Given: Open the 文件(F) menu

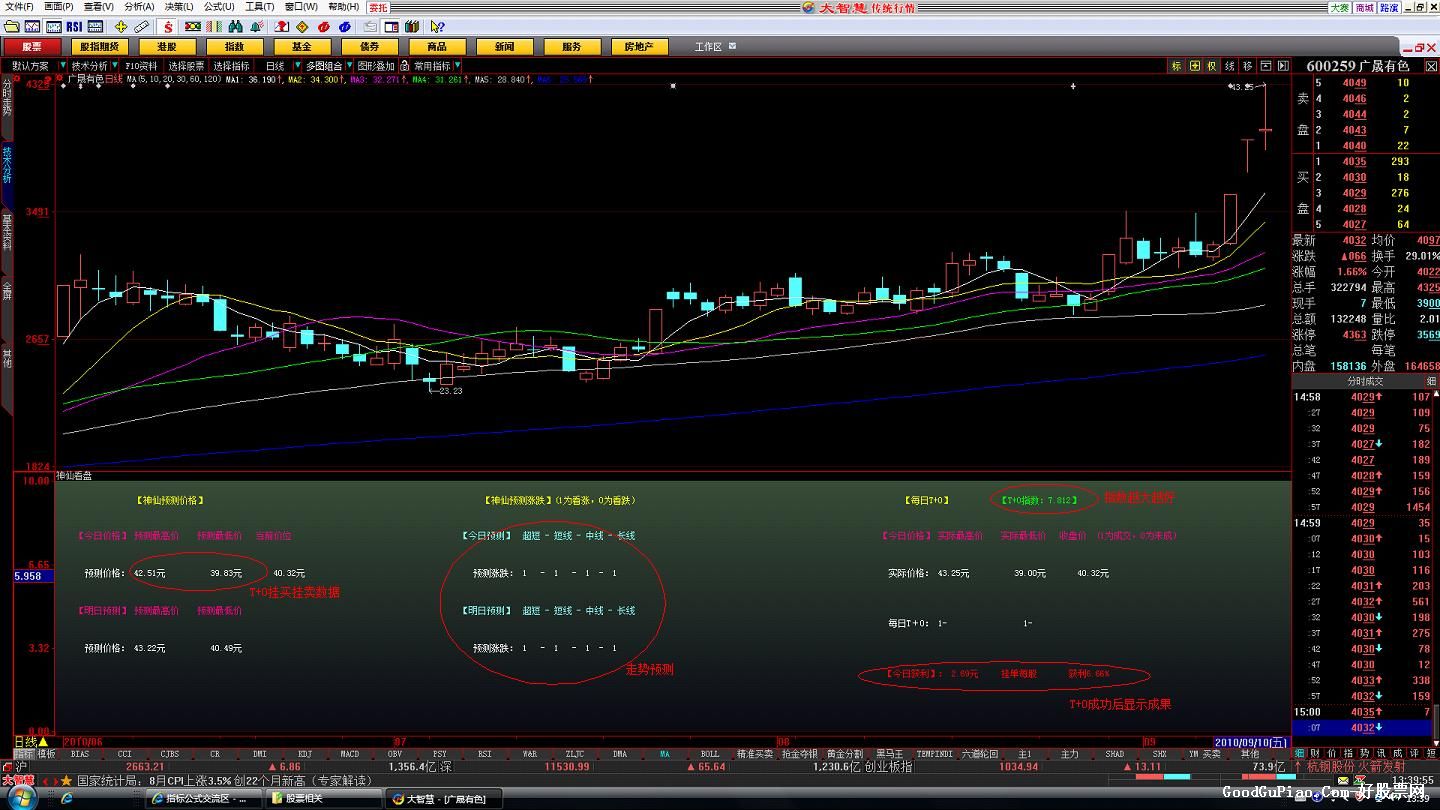Looking at the screenshot, I should [19, 6].
